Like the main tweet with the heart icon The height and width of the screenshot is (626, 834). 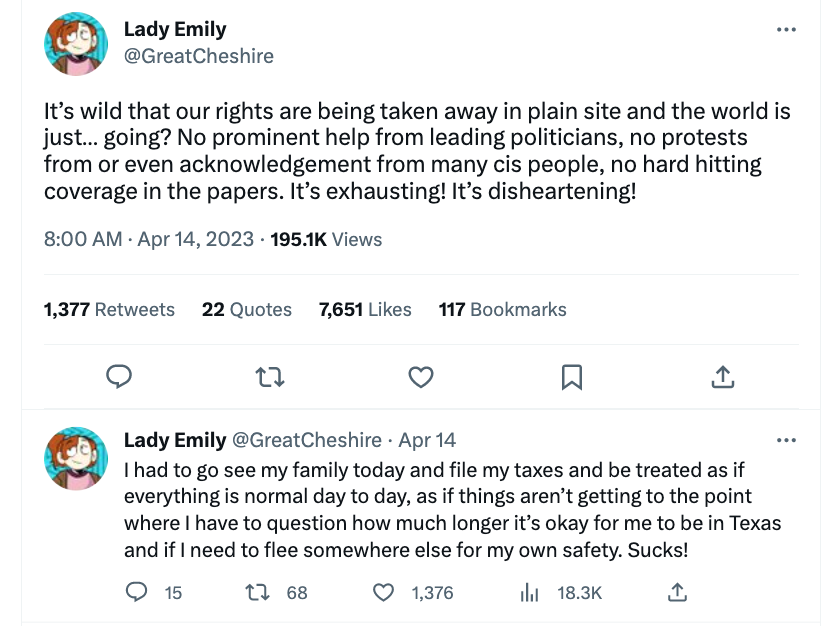tap(421, 377)
